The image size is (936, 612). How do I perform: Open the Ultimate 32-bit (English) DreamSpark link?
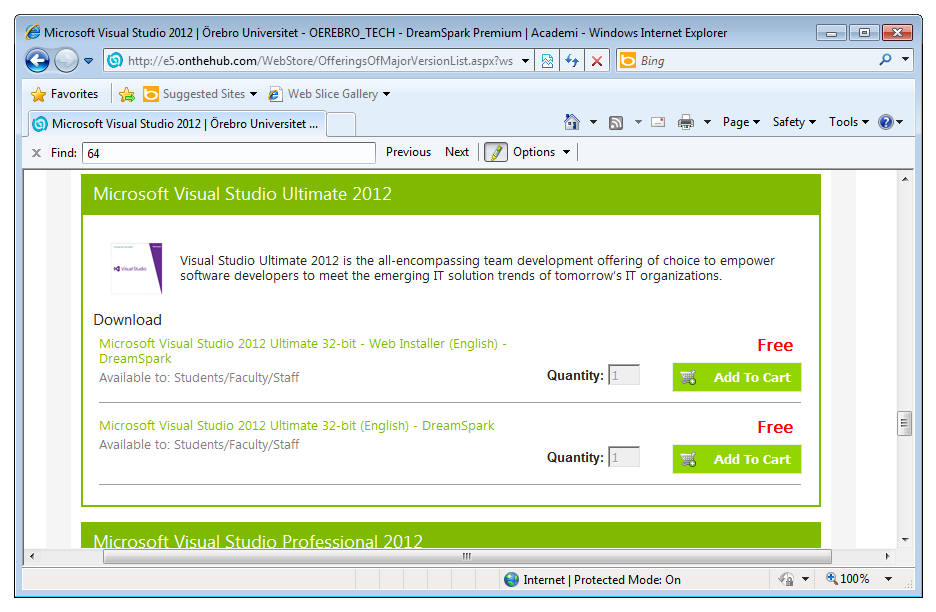pyautogui.click(x=297, y=426)
